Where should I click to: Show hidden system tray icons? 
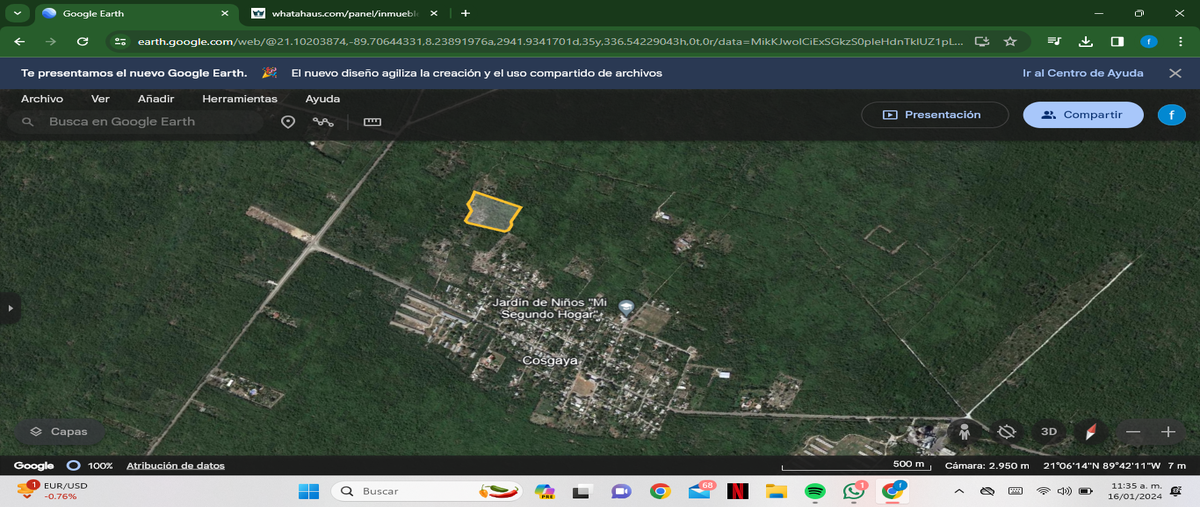959,491
